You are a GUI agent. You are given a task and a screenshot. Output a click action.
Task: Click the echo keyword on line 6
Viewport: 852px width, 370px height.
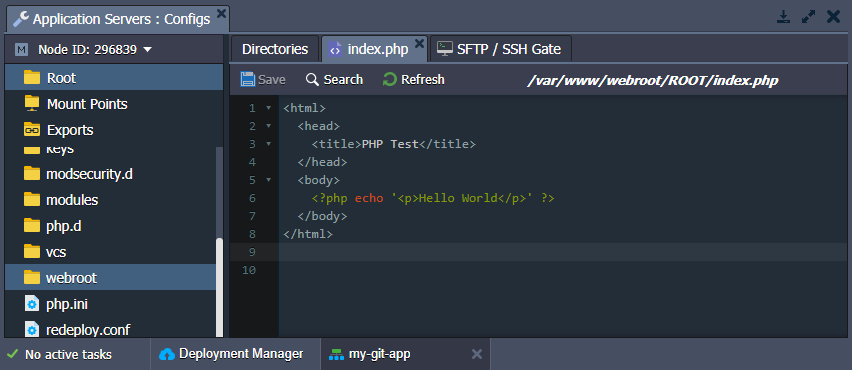(x=369, y=198)
